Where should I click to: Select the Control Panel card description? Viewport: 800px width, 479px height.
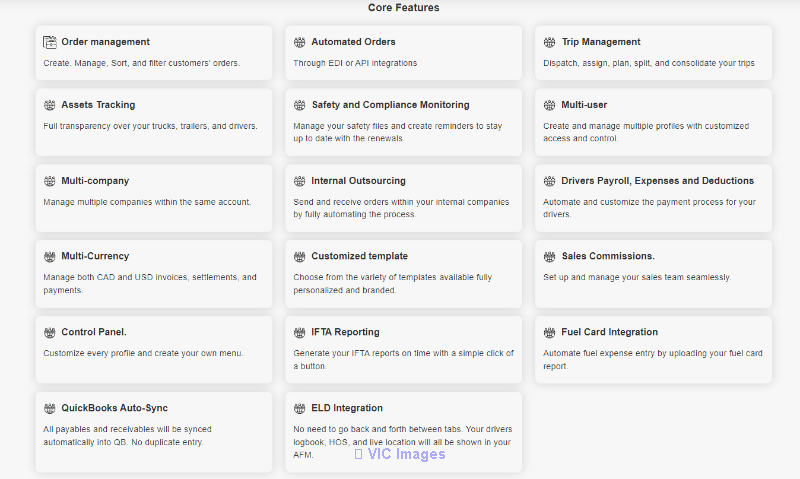point(143,353)
